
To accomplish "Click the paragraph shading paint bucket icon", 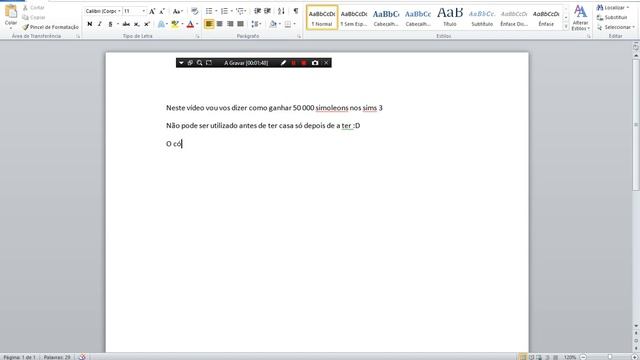I will point(273,24).
